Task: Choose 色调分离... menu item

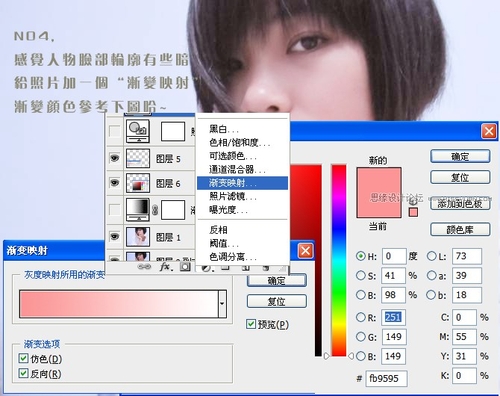Action: (242, 257)
